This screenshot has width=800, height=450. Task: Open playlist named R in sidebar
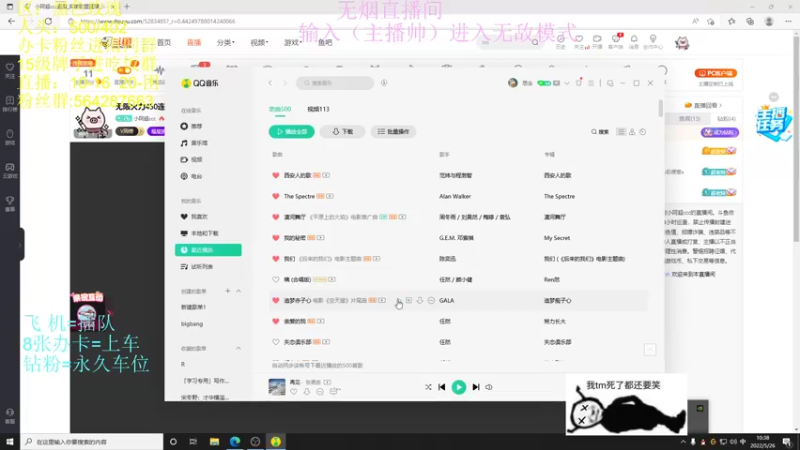pos(183,364)
